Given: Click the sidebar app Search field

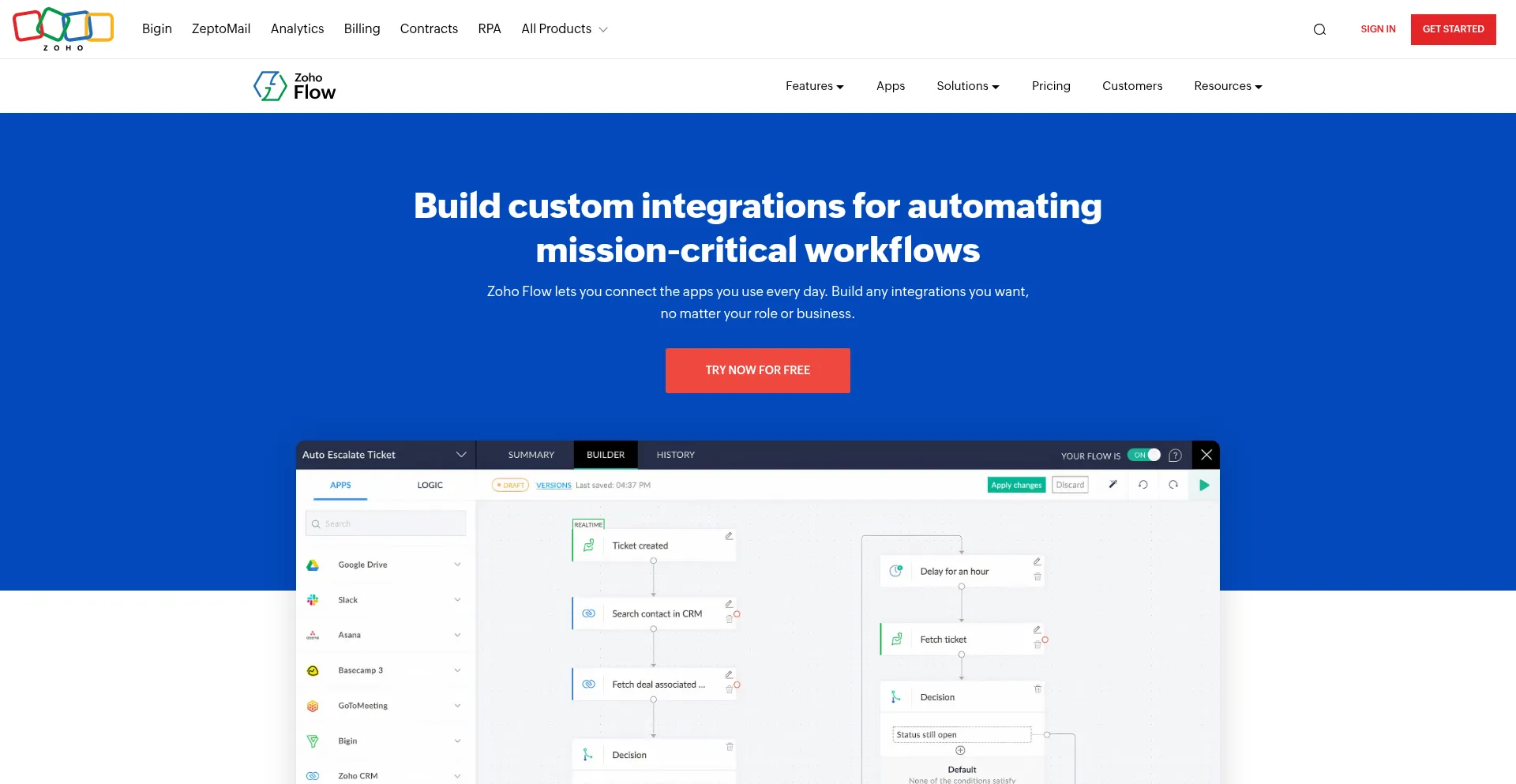Looking at the screenshot, I should click(385, 523).
